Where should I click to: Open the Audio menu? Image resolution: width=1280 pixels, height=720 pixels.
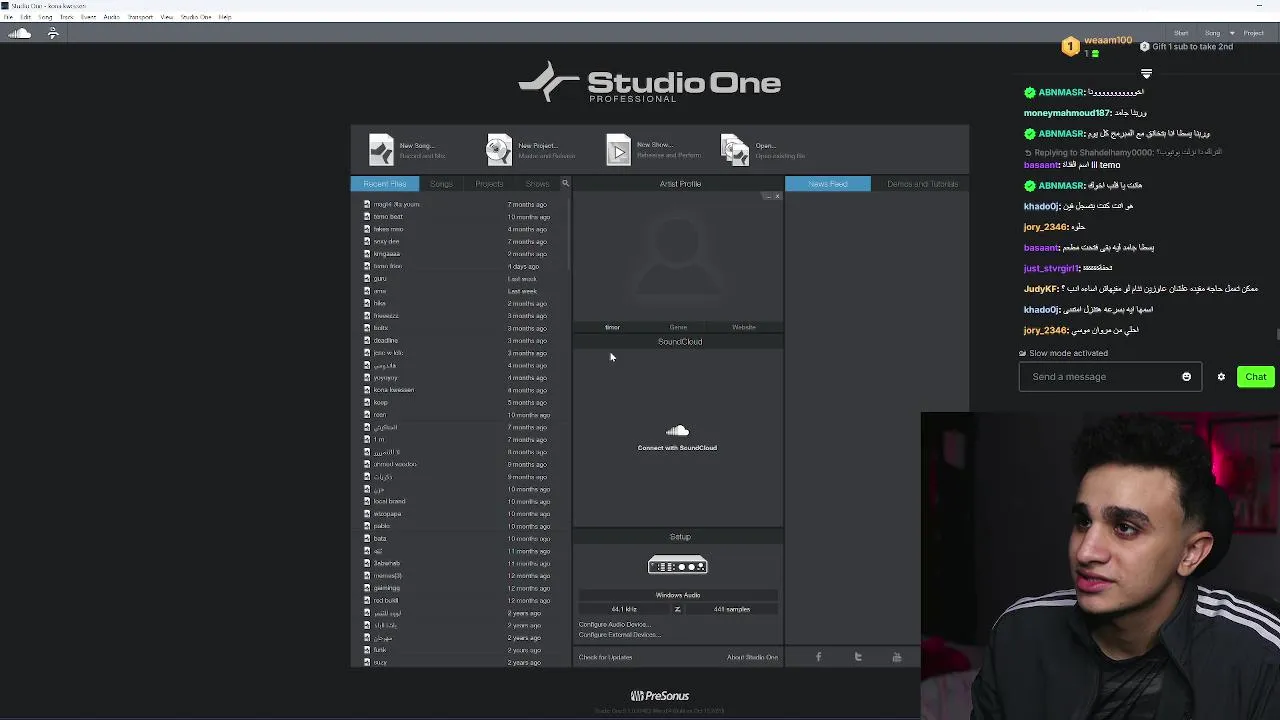tap(112, 17)
